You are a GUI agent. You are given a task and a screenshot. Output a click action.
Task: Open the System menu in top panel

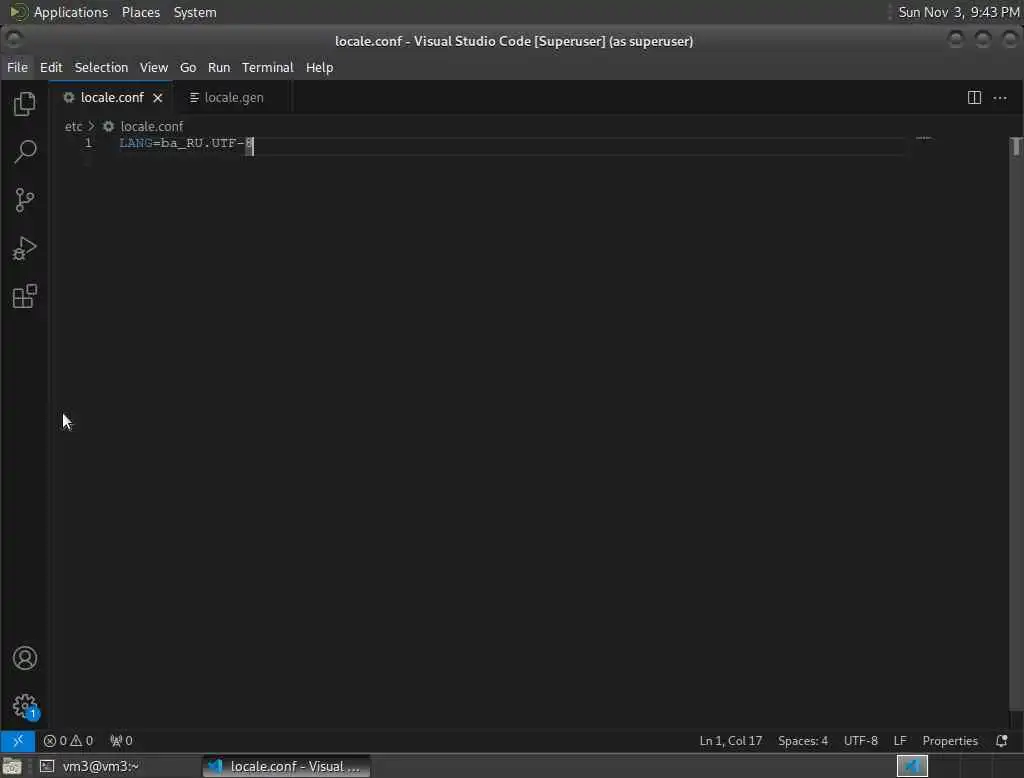click(195, 12)
